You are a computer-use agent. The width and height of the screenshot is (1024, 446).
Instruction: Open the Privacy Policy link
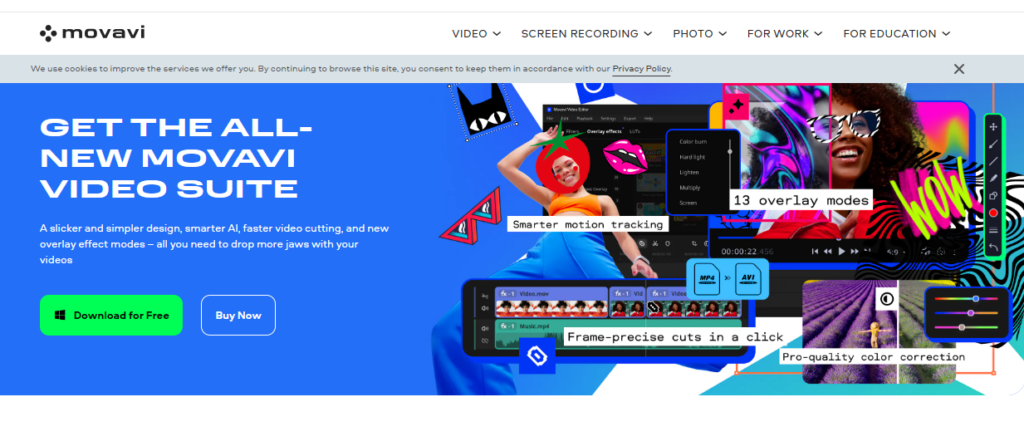tap(641, 69)
